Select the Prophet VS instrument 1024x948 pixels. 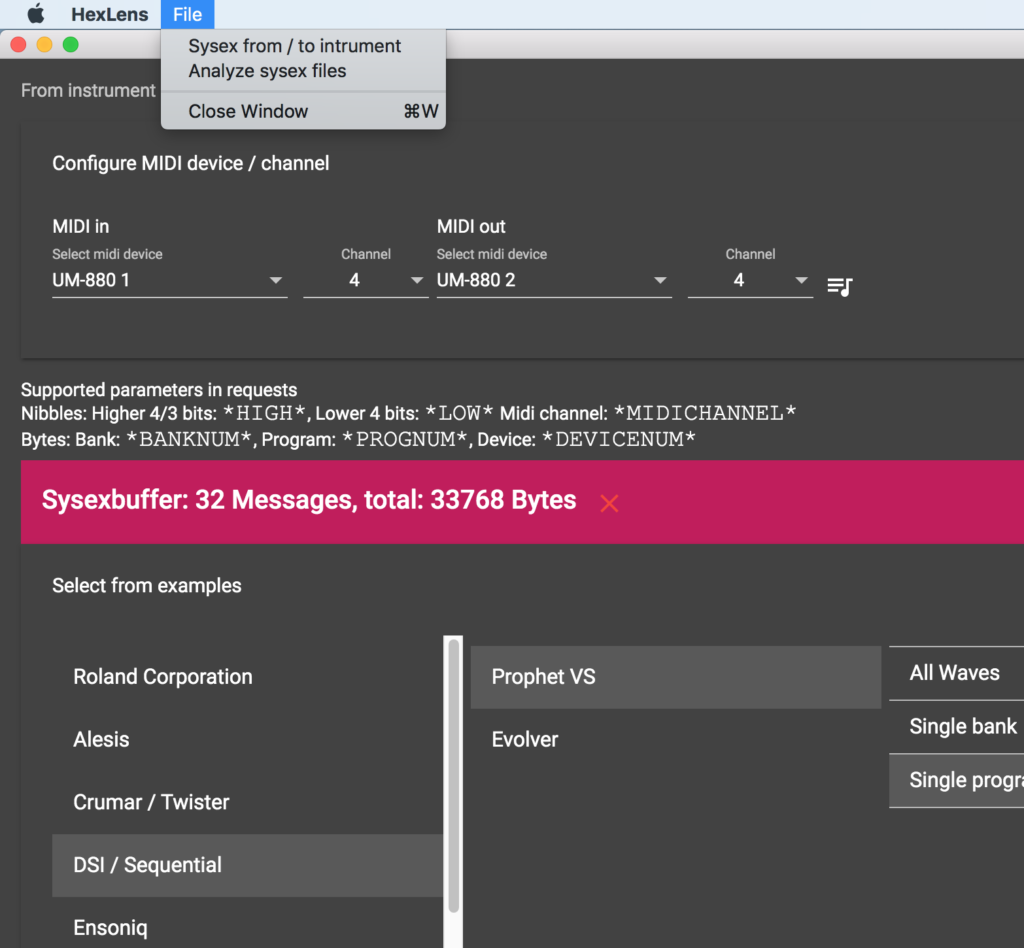pos(675,677)
